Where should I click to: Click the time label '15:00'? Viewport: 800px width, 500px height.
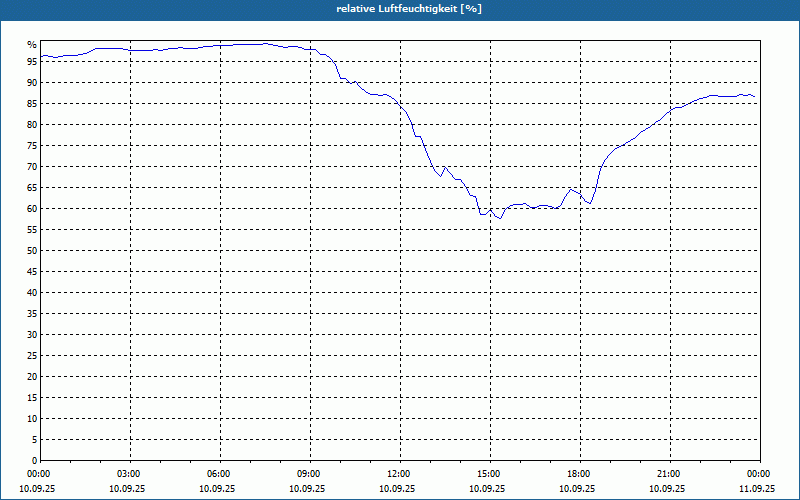tap(491, 474)
